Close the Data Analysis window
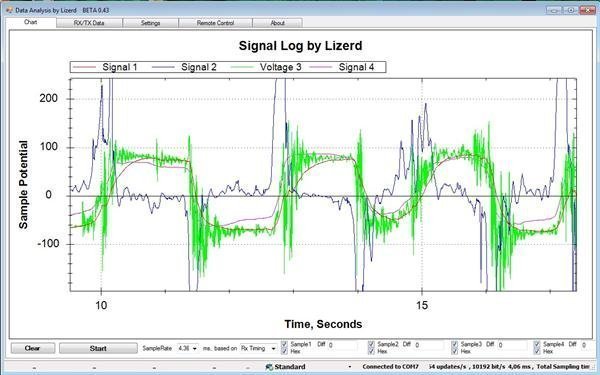Image resolution: width=600 pixels, height=375 pixels. (587, 10)
